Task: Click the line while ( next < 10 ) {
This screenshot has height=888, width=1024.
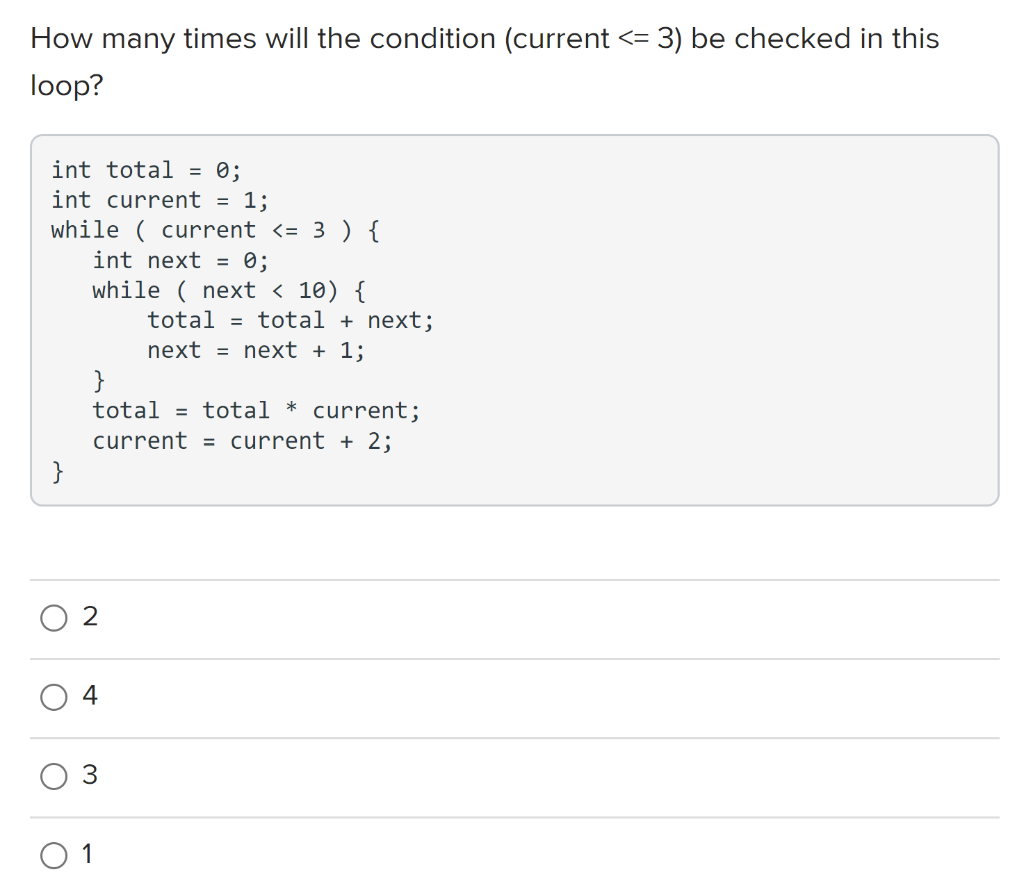Action: pyautogui.click(x=228, y=290)
